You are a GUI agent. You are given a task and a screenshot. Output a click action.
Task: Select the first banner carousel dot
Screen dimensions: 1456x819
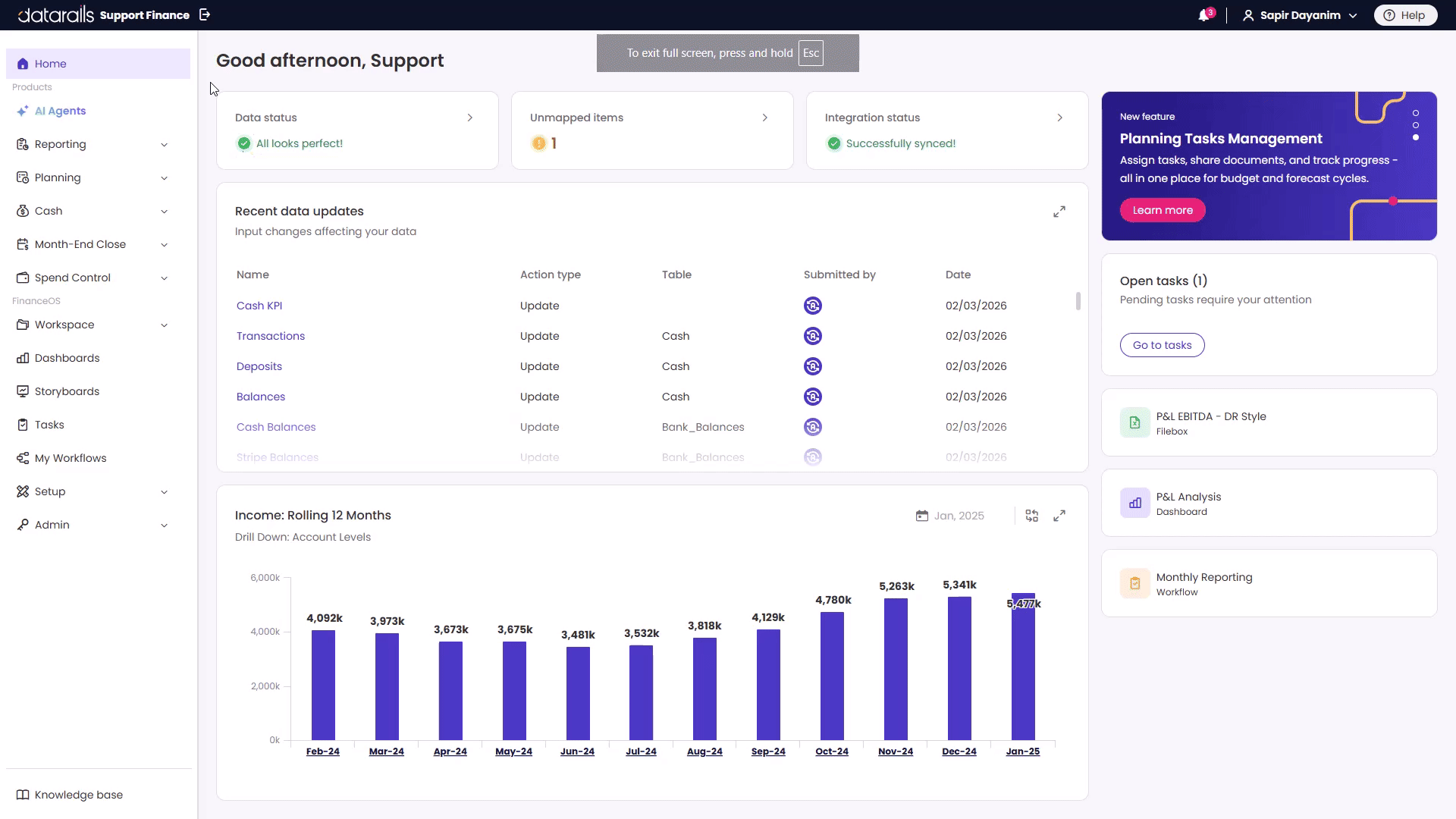1416,113
